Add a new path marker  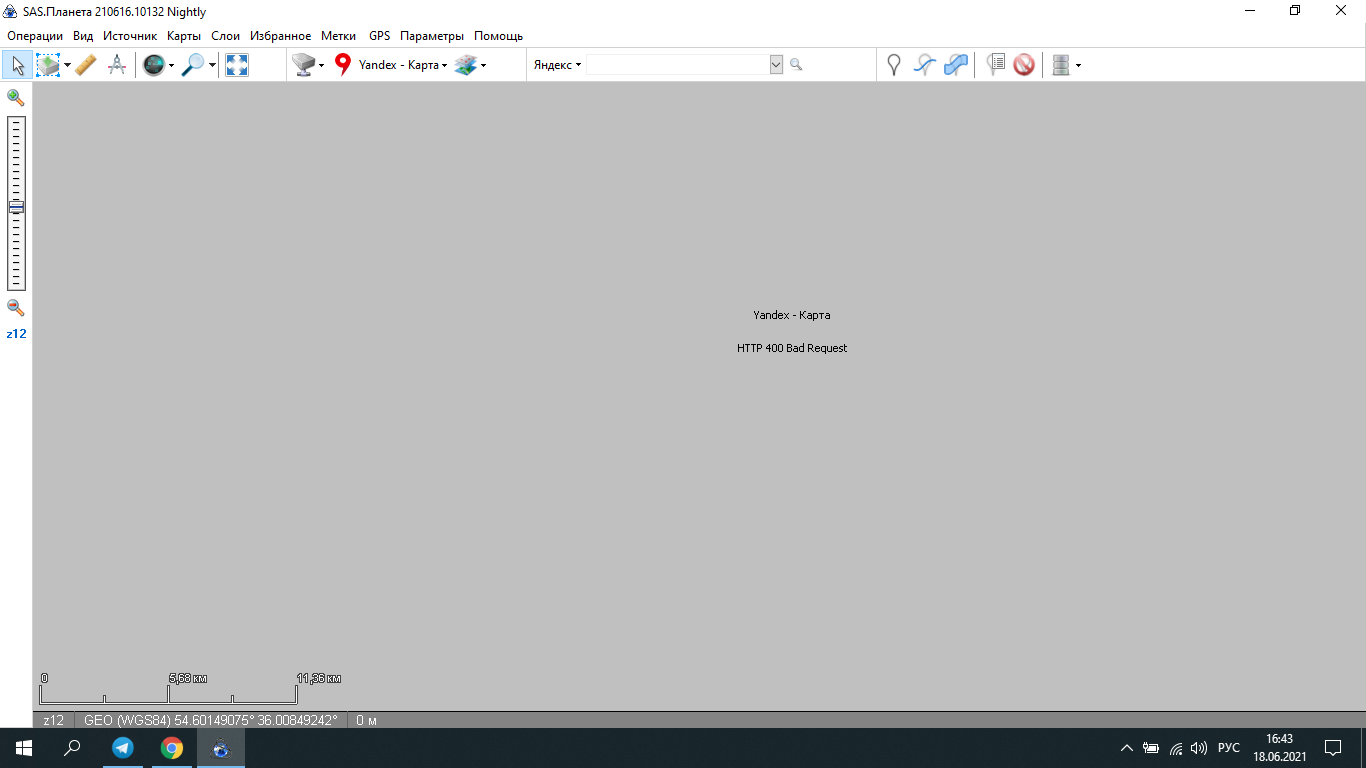pyautogui.click(x=925, y=65)
